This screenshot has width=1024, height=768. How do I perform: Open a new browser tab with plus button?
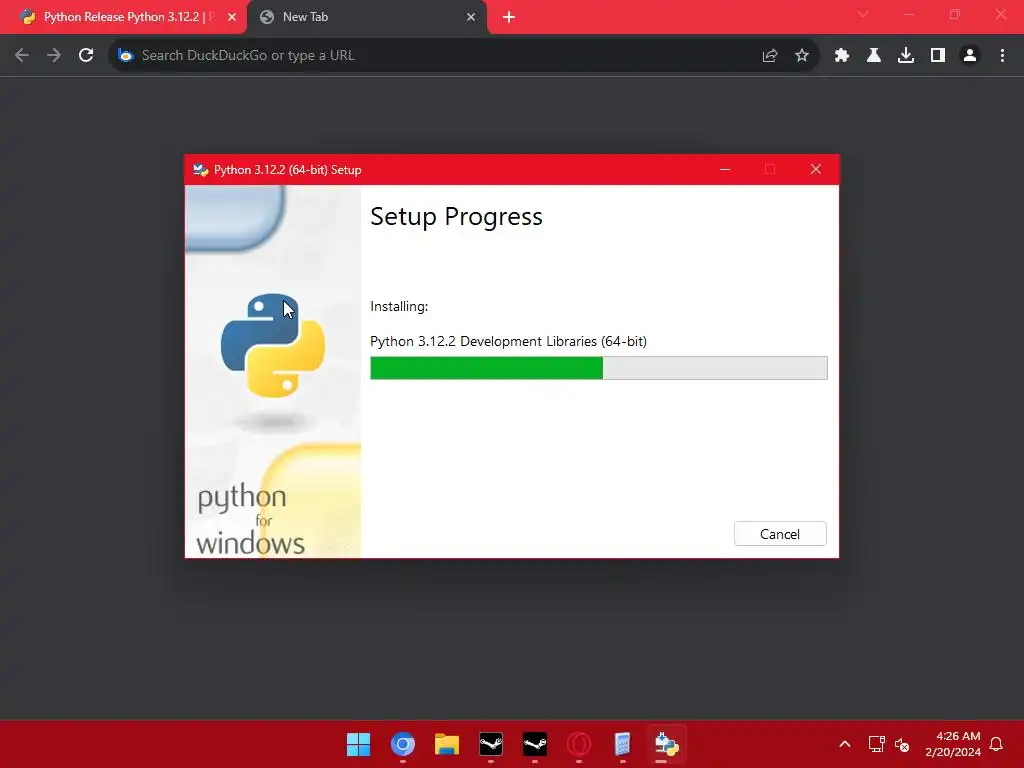[x=509, y=17]
